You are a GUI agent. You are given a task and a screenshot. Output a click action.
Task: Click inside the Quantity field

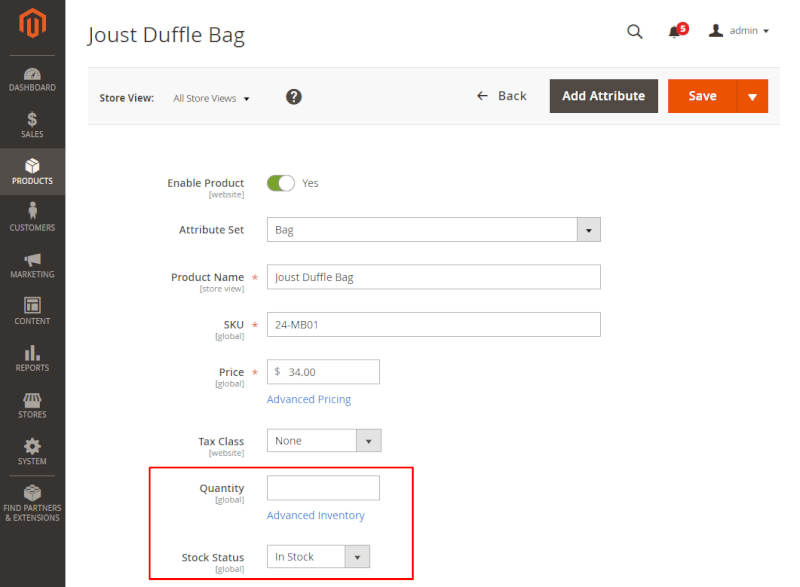point(322,487)
